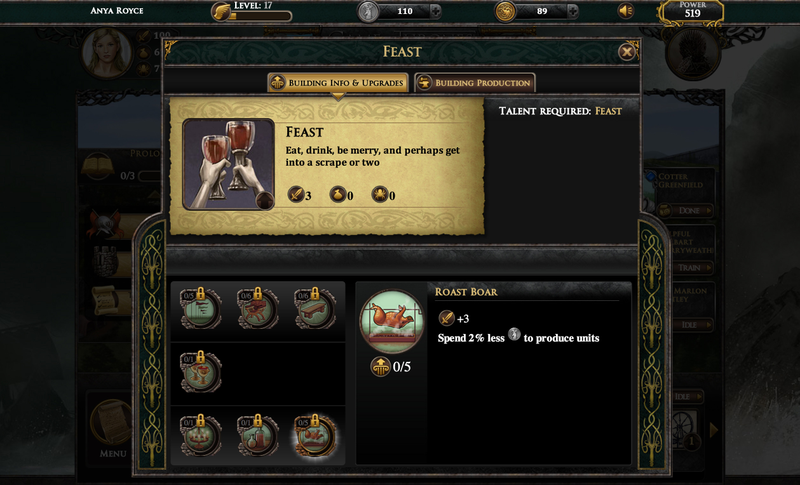Add gold coins using the plus button
This screenshot has width=800, height=485.
point(572,11)
